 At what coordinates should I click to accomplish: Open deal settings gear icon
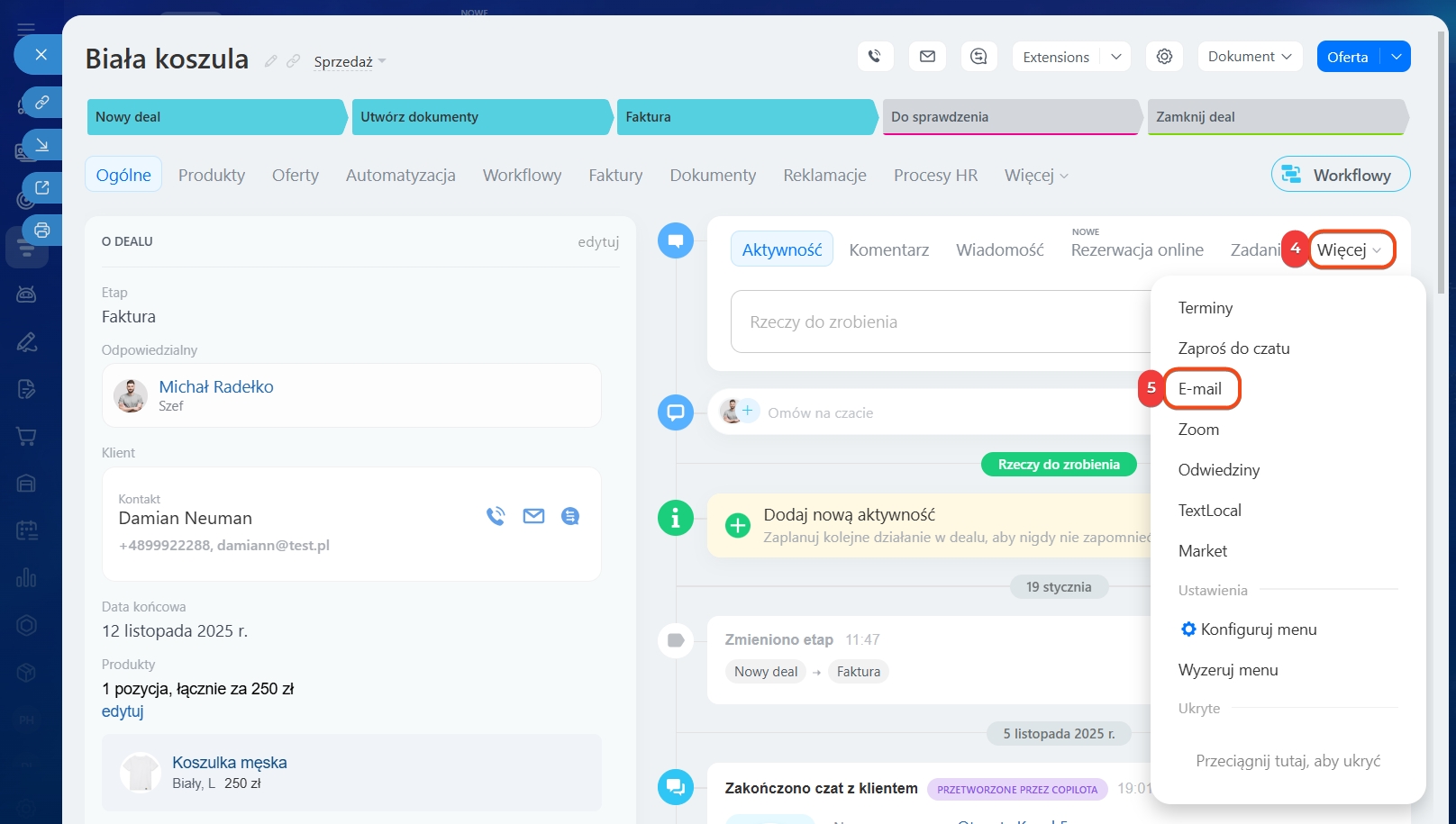tap(1164, 57)
